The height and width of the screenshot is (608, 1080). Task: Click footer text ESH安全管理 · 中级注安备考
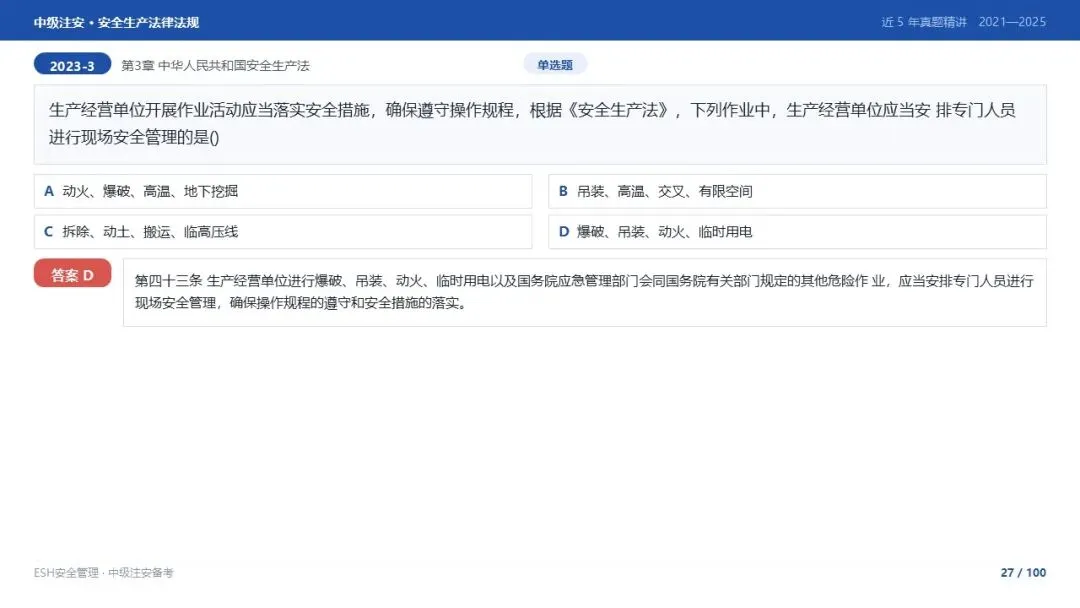(103, 573)
